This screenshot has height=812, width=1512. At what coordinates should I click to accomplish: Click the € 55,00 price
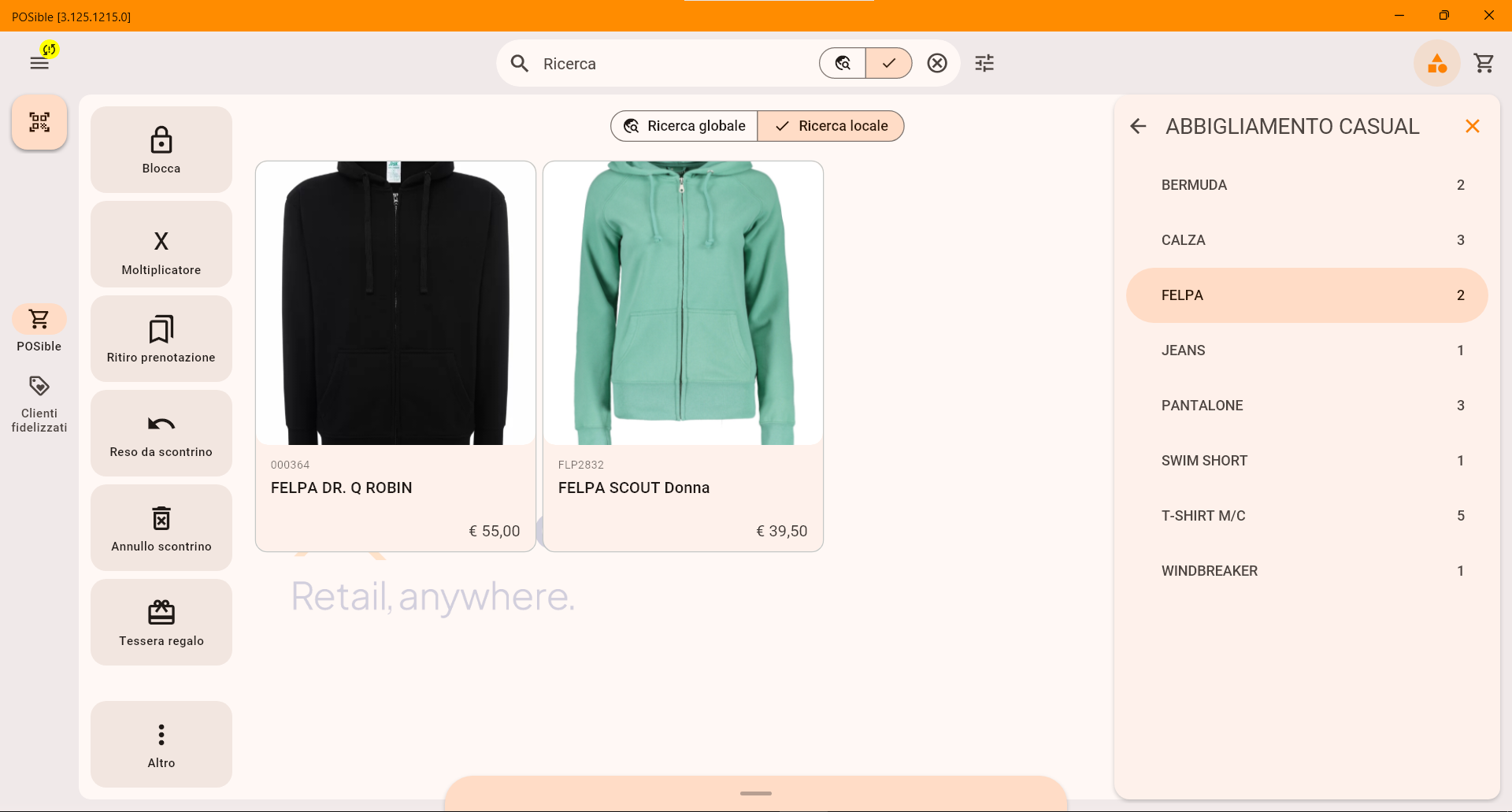495,531
